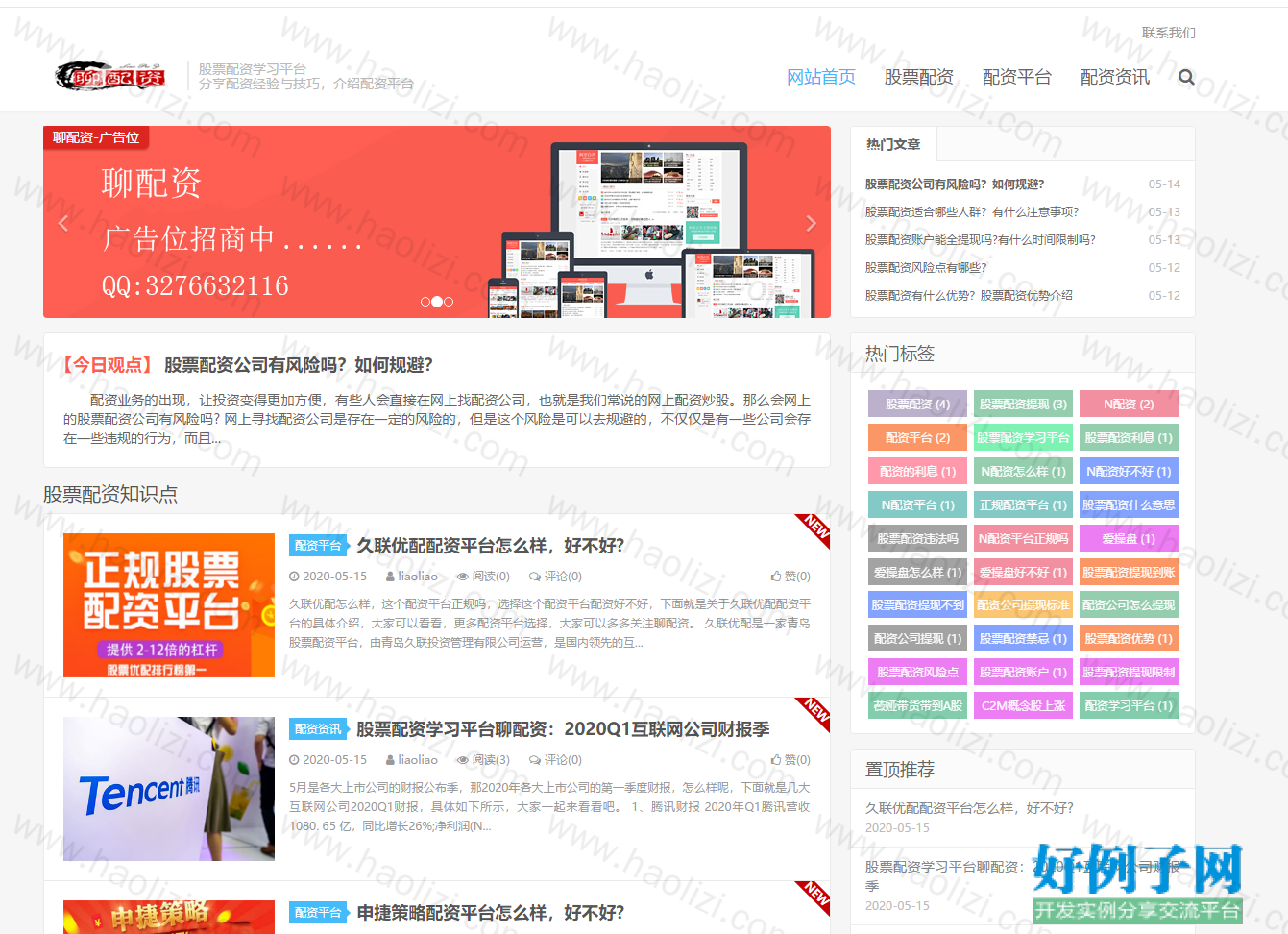1288x934 pixels.
Task: Open the Tencent article thumbnail
Action: click(x=169, y=789)
